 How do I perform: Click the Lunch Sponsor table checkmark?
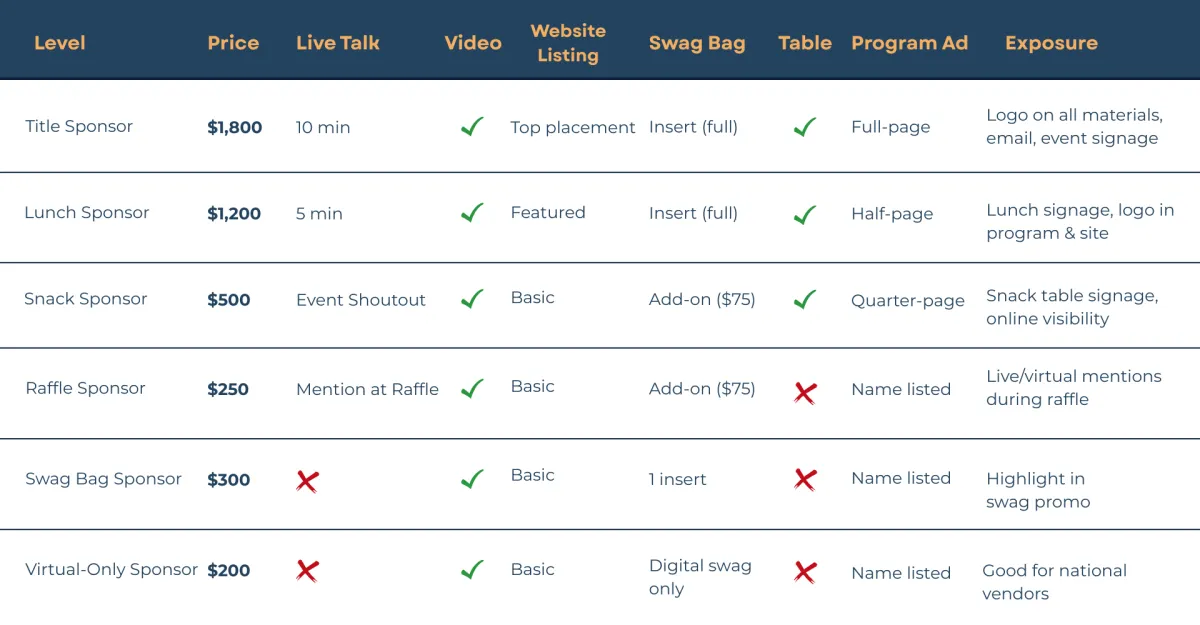[x=805, y=213]
